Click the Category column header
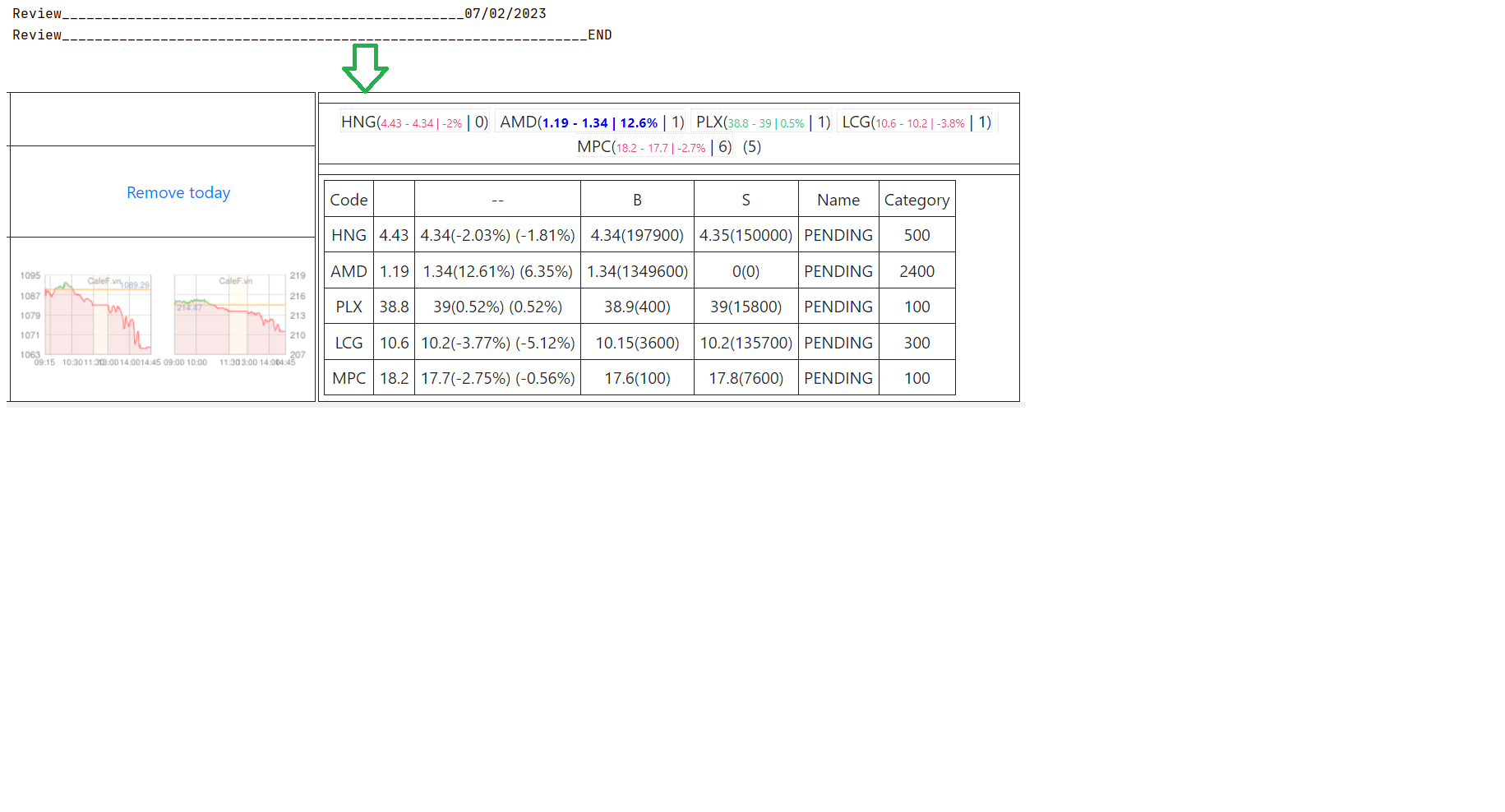Screen dimensions: 1505x812 pos(916,200)
